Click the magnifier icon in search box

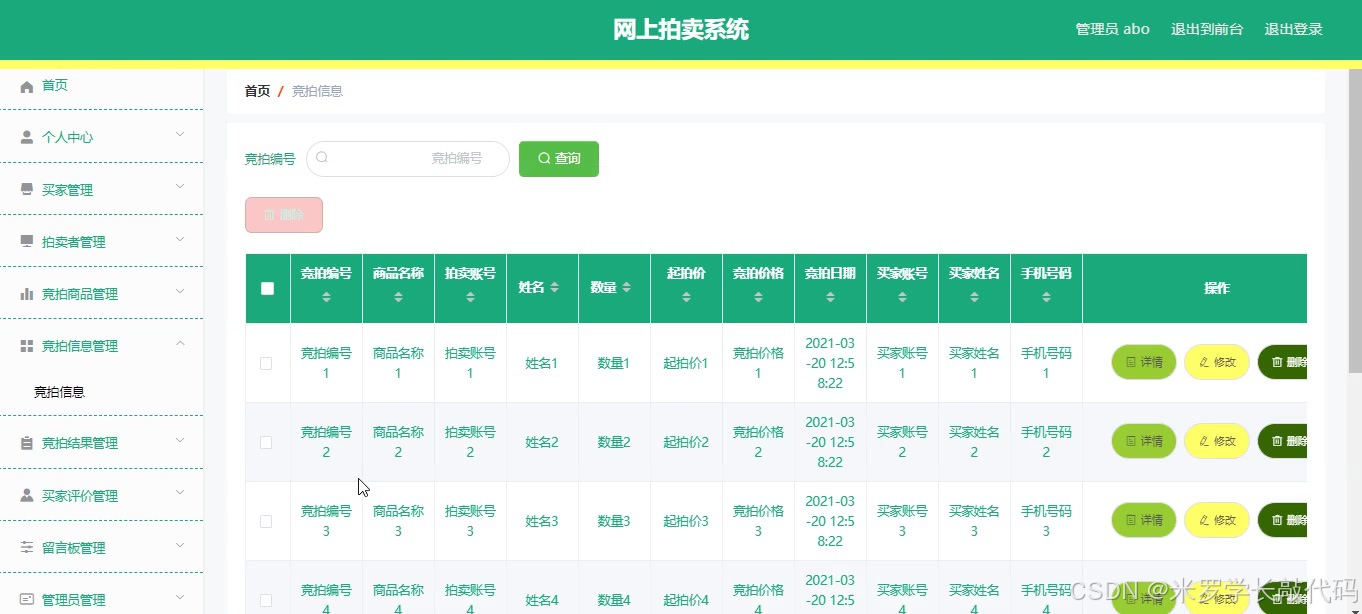(x=322, y=158)
